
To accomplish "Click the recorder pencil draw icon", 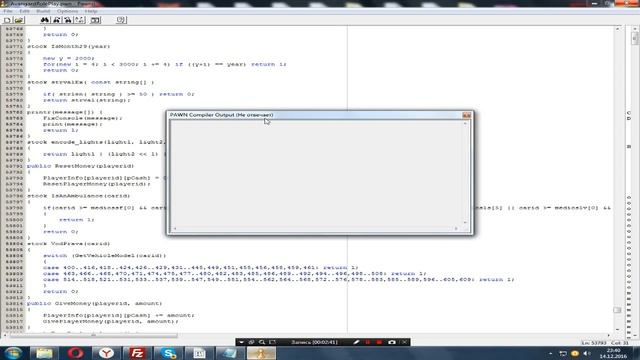I will click(x=356, y=342).
